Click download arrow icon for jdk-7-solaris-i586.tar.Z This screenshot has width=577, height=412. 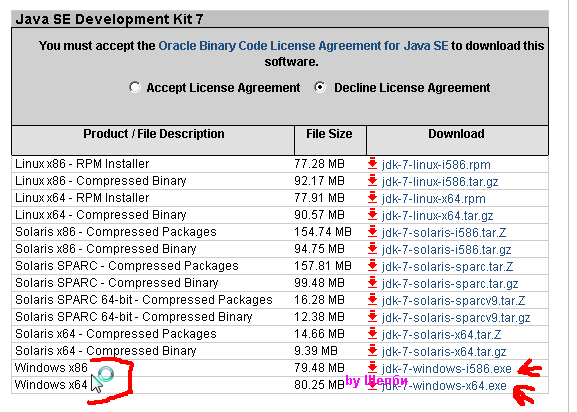[x=372, y=232]
